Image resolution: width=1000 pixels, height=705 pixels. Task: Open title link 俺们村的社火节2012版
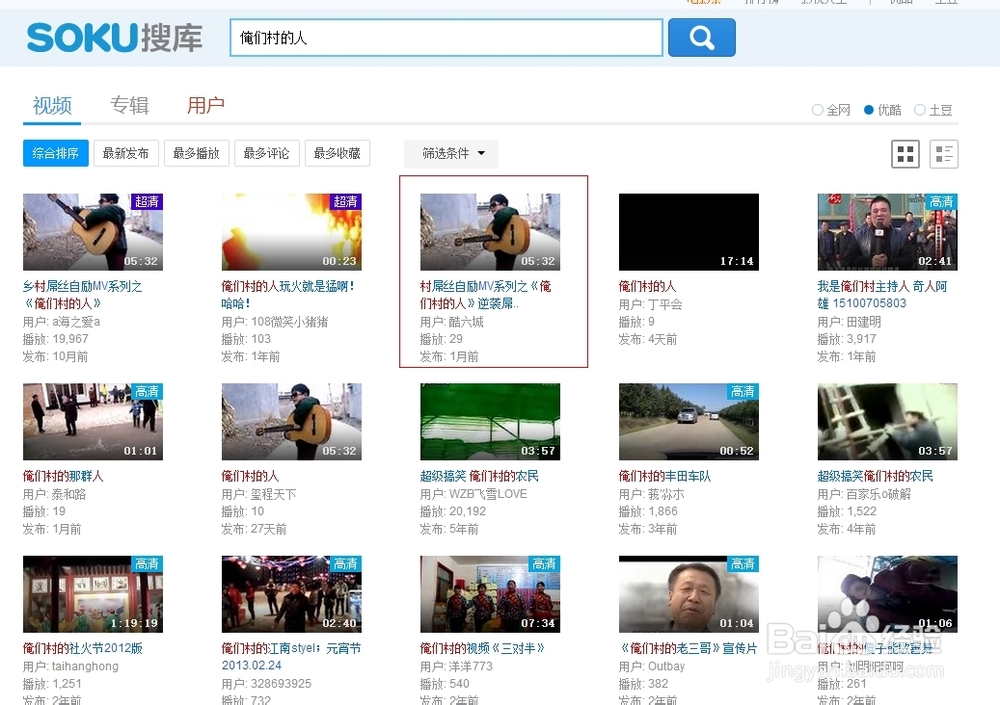pos(83,648)
